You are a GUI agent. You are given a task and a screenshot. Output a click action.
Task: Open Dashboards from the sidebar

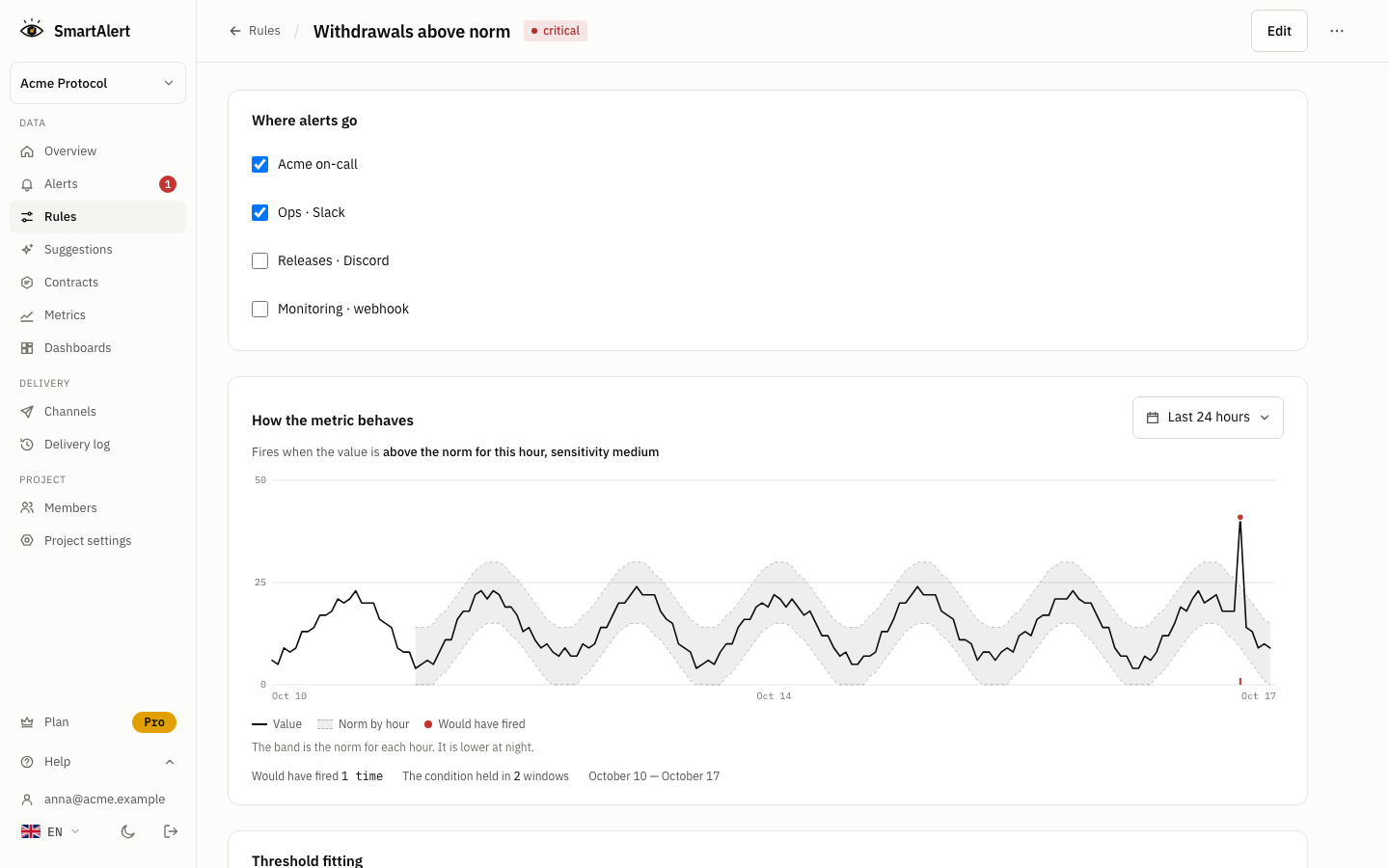(x=97, y=348)
